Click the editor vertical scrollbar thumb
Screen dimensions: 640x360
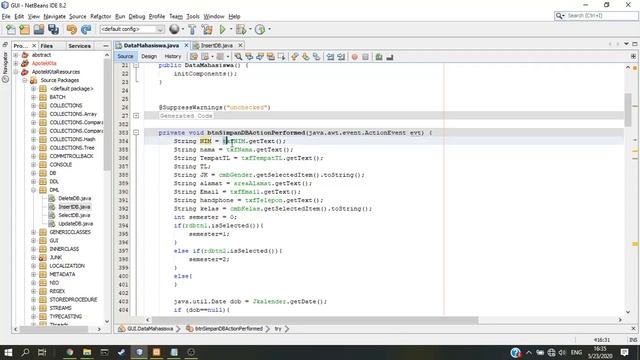coord(628,109)
